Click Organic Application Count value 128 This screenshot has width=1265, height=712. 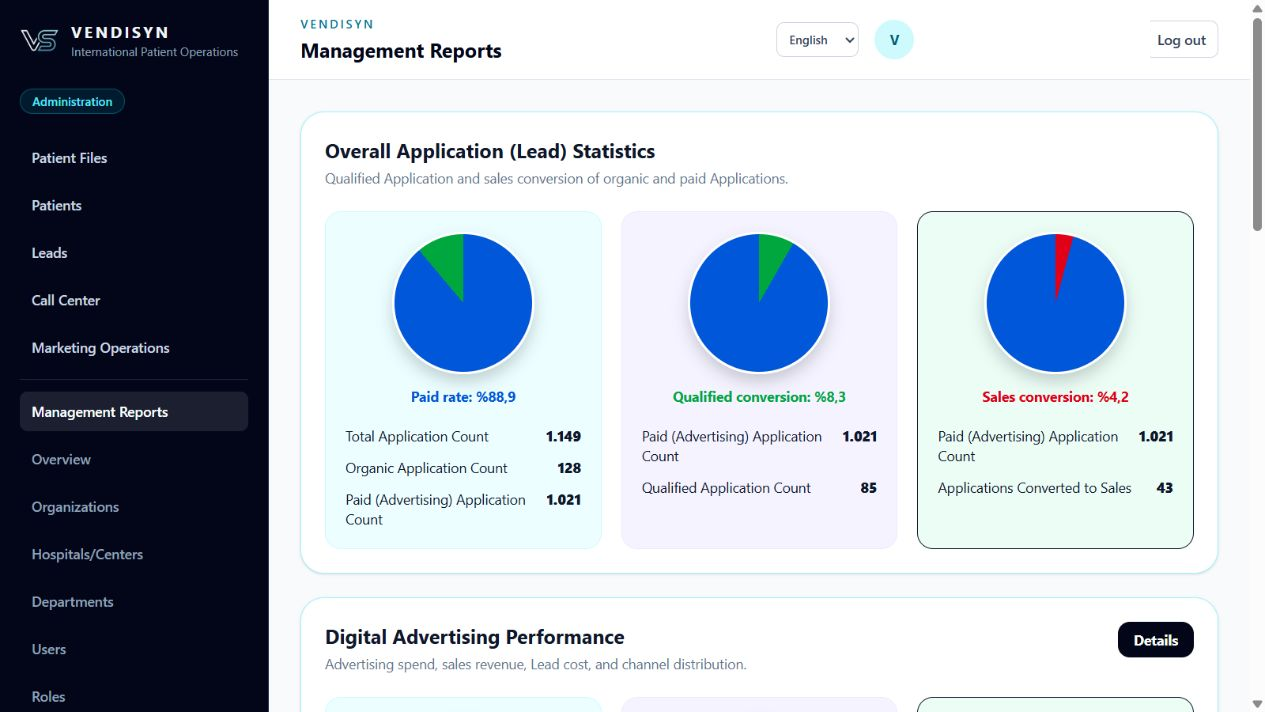tap(569, 468)
